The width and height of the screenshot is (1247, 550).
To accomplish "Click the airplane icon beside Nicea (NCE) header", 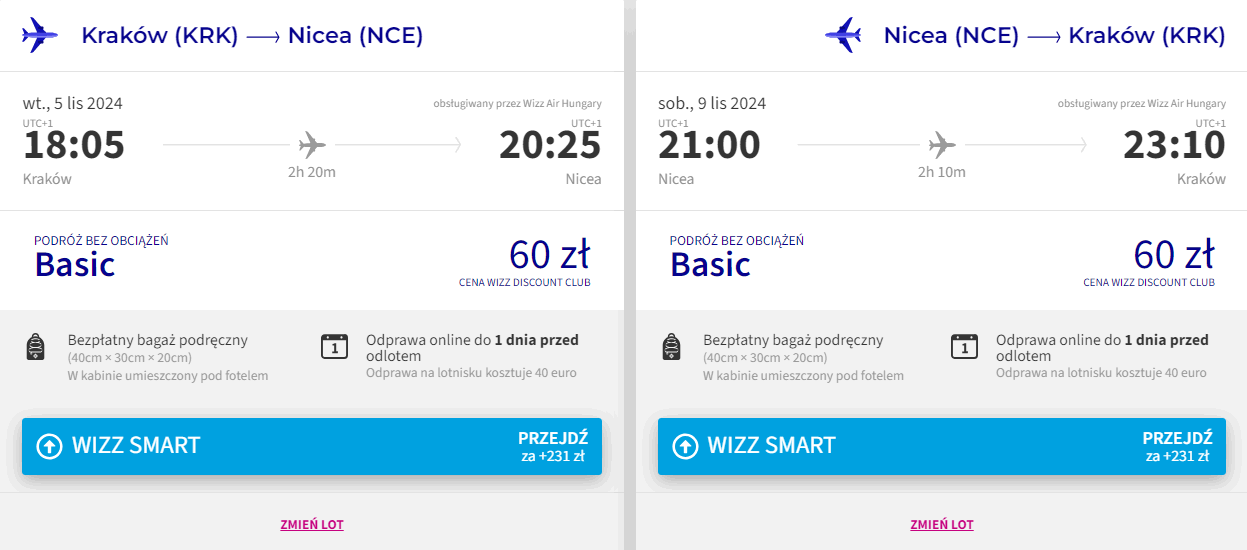I will [843, 36].
